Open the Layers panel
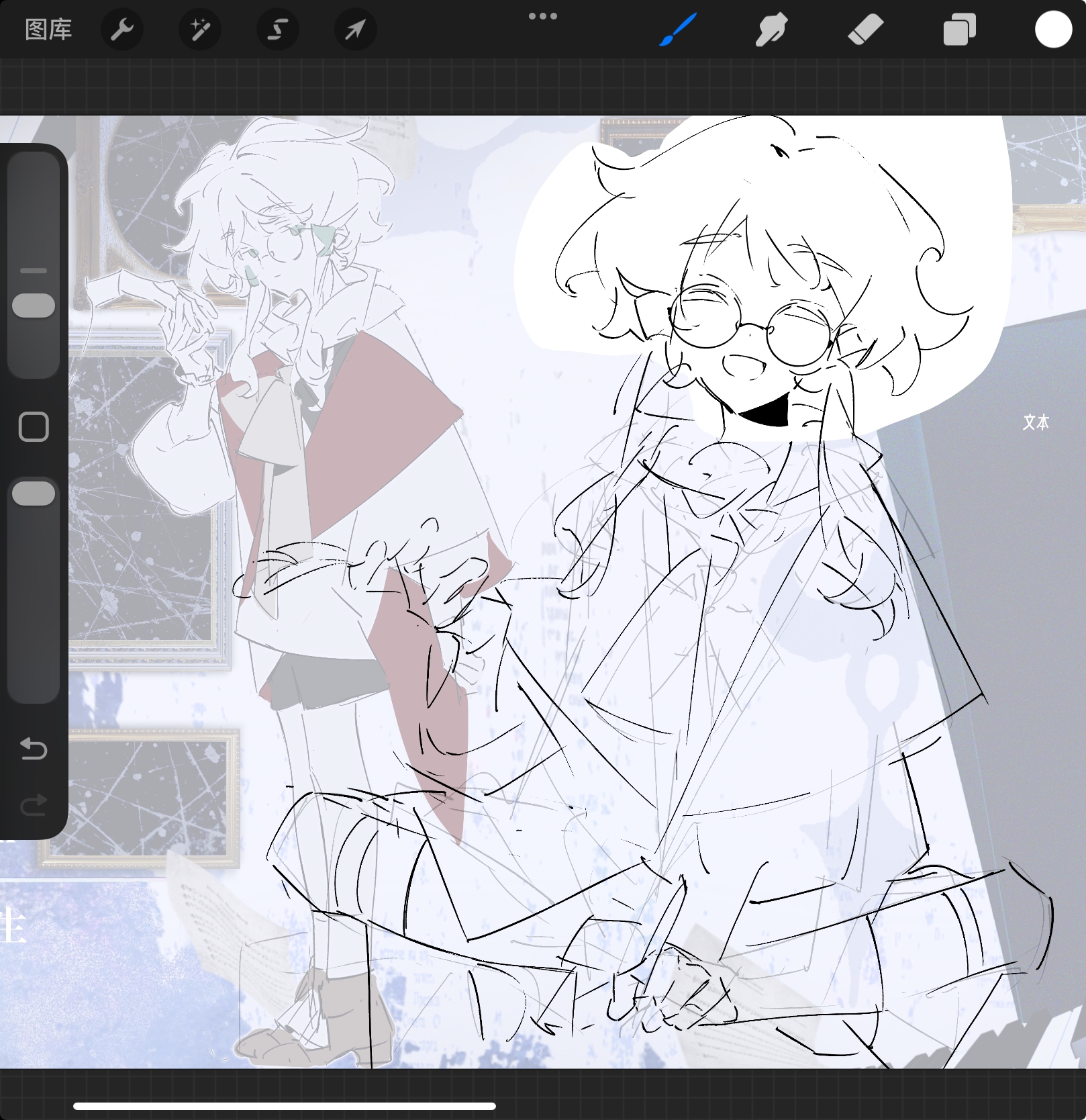 click(959, 30)
